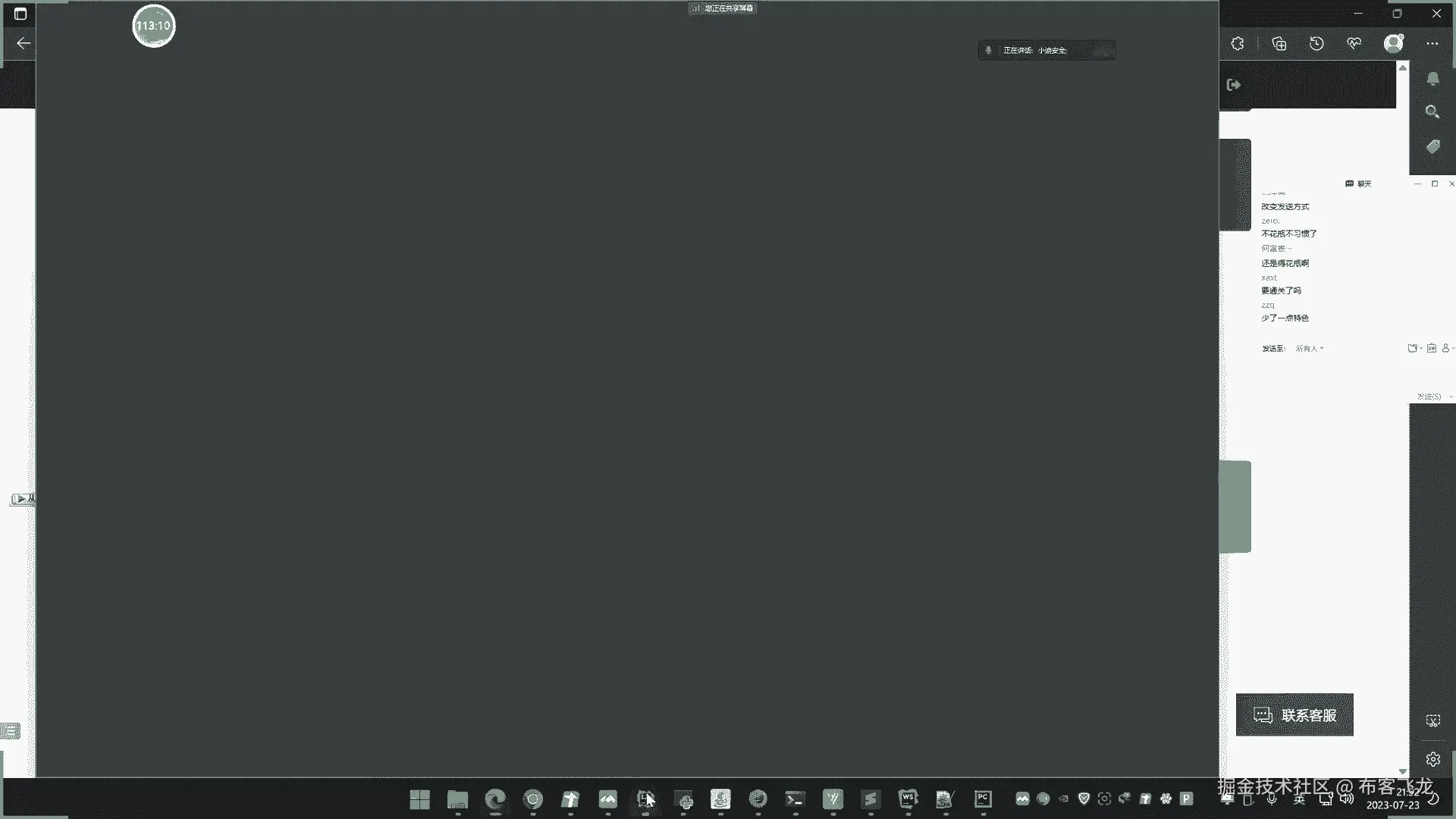Open the browser extensions puzzle icon
Viewport: 1456px width, 819px height.
tap(1238, 44)
